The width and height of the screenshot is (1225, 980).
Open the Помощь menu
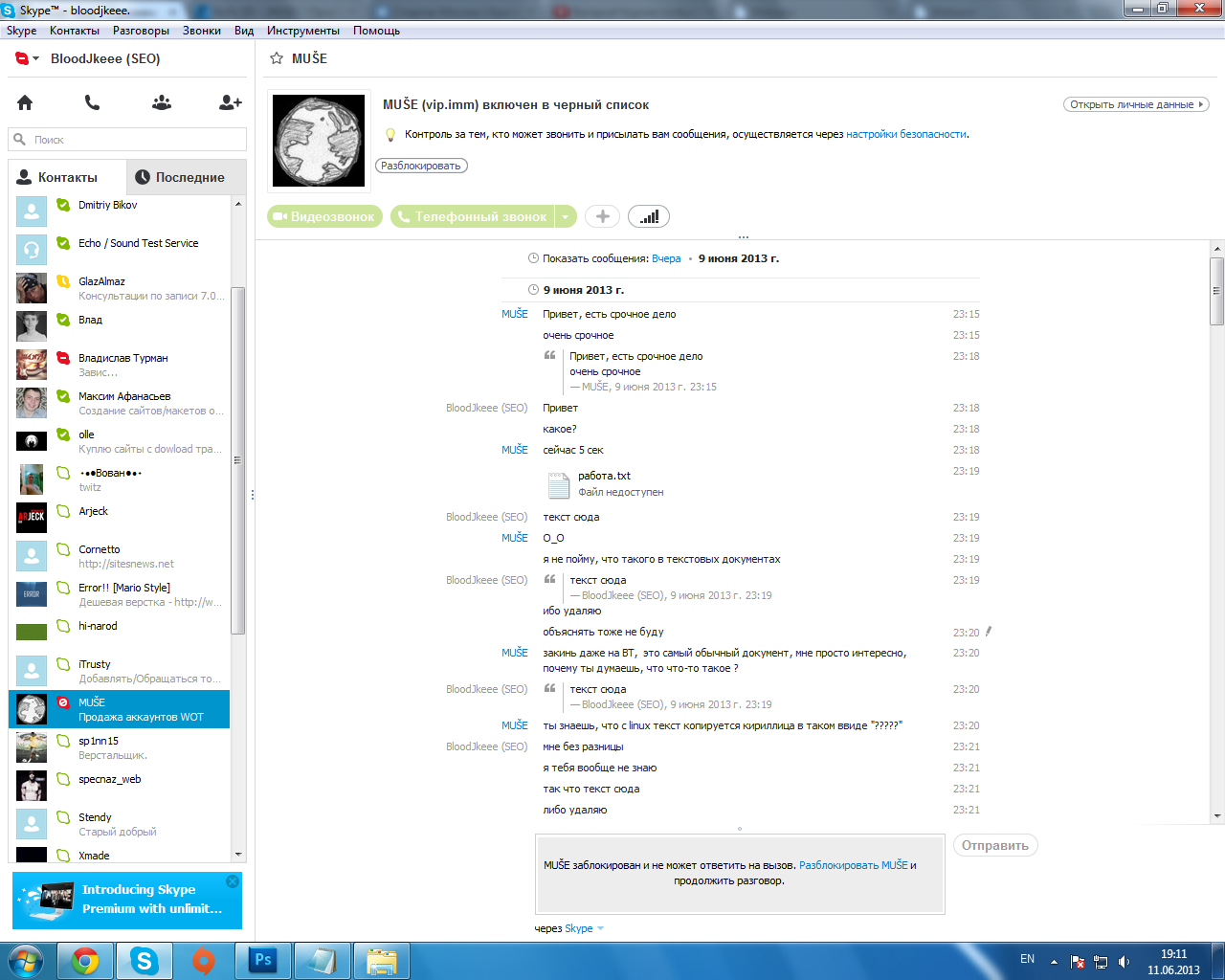(376, 31)
